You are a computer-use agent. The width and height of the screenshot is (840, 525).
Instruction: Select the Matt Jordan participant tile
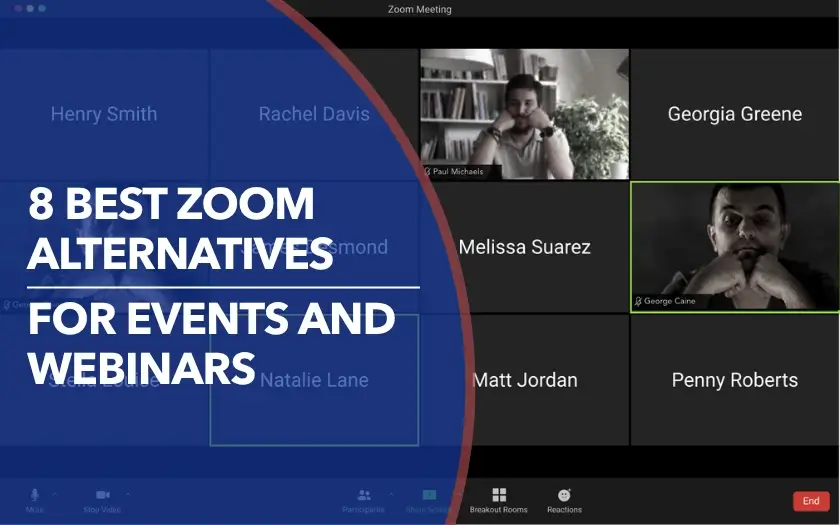[524, 380]
